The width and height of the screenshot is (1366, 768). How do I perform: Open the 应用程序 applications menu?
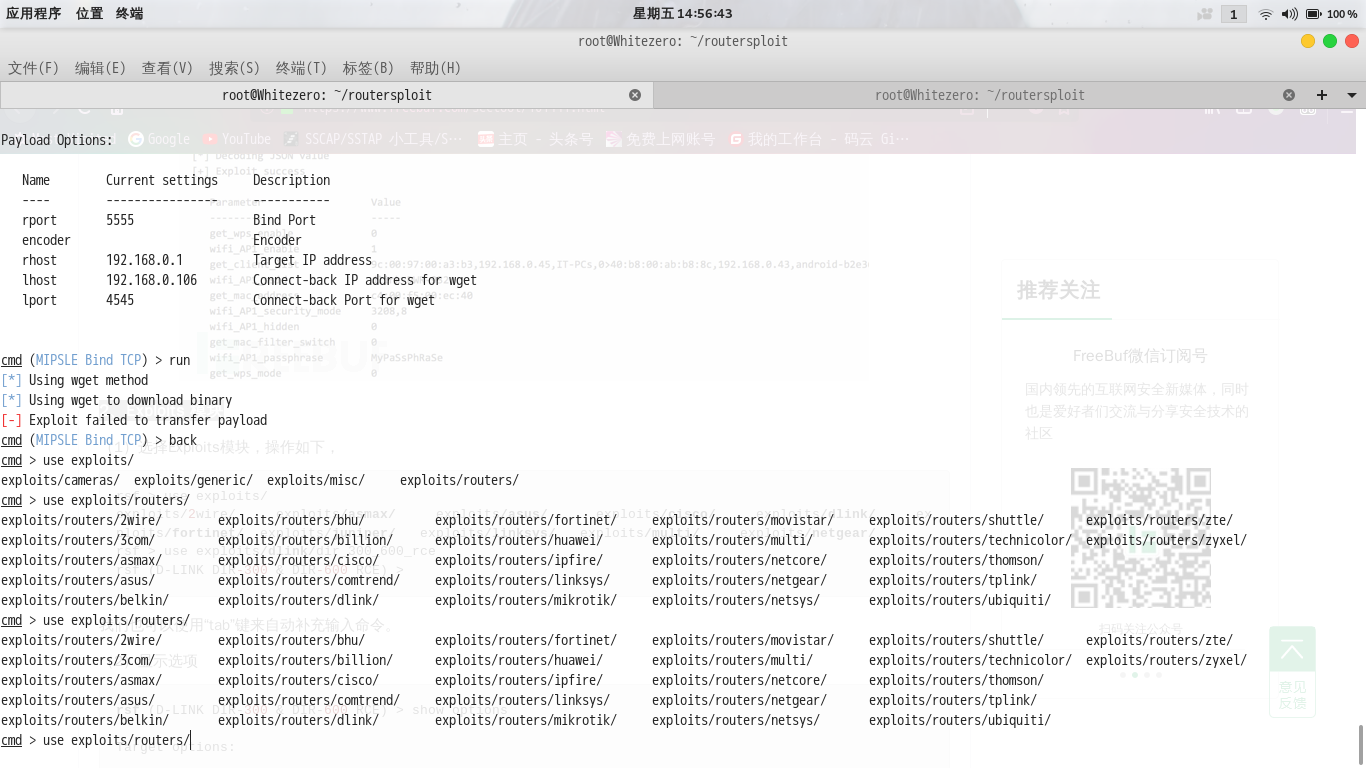click(x=33, y=14)
